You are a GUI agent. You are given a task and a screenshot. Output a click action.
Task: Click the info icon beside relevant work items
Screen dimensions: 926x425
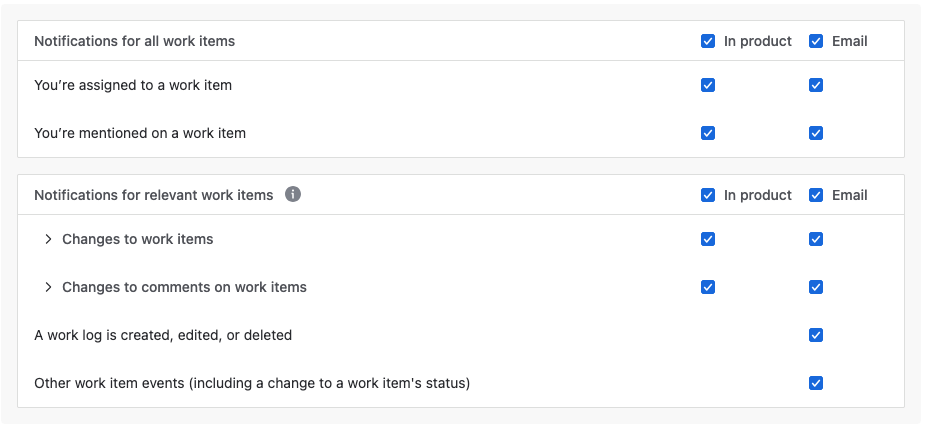coord(293,195)
